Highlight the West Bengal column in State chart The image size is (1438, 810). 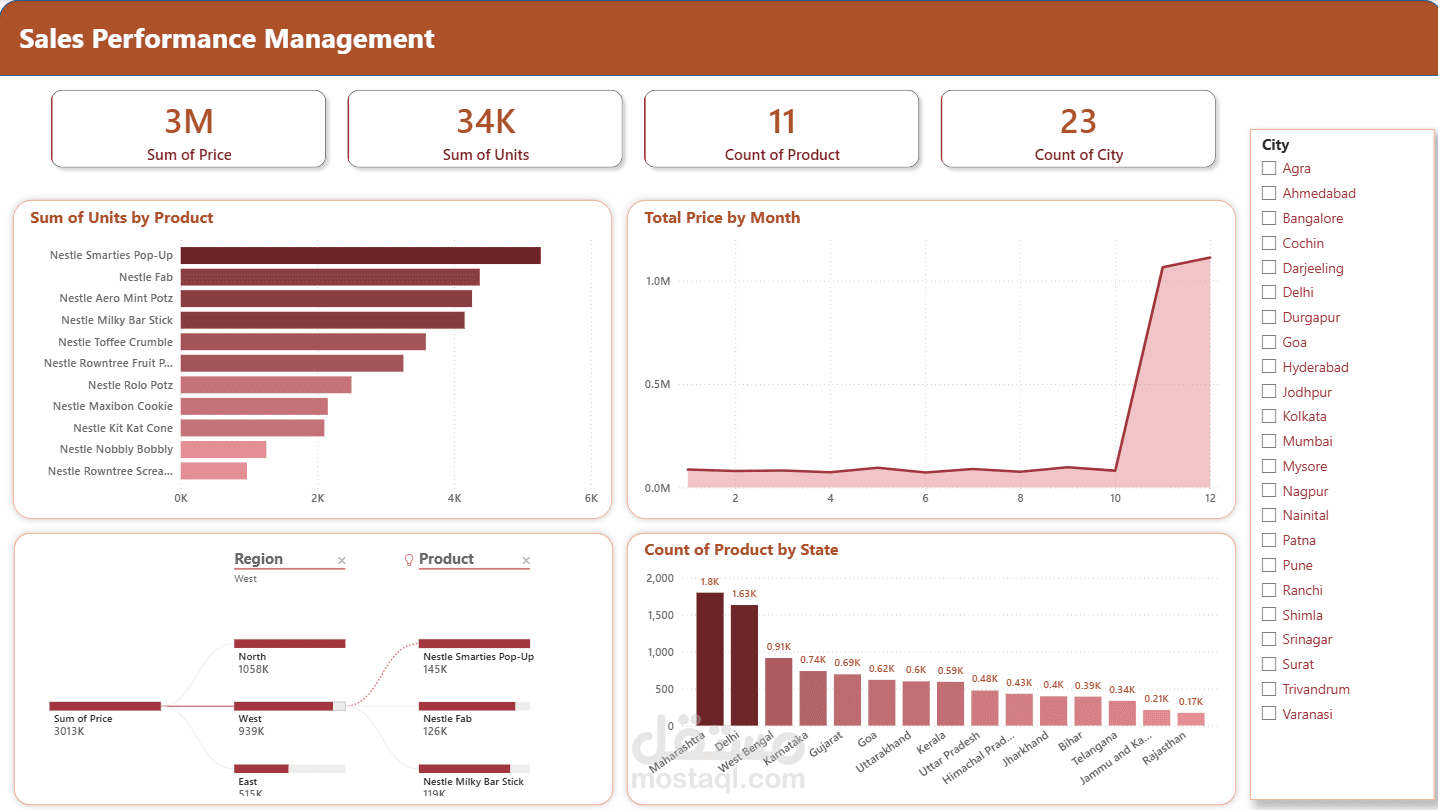[779, 692]
